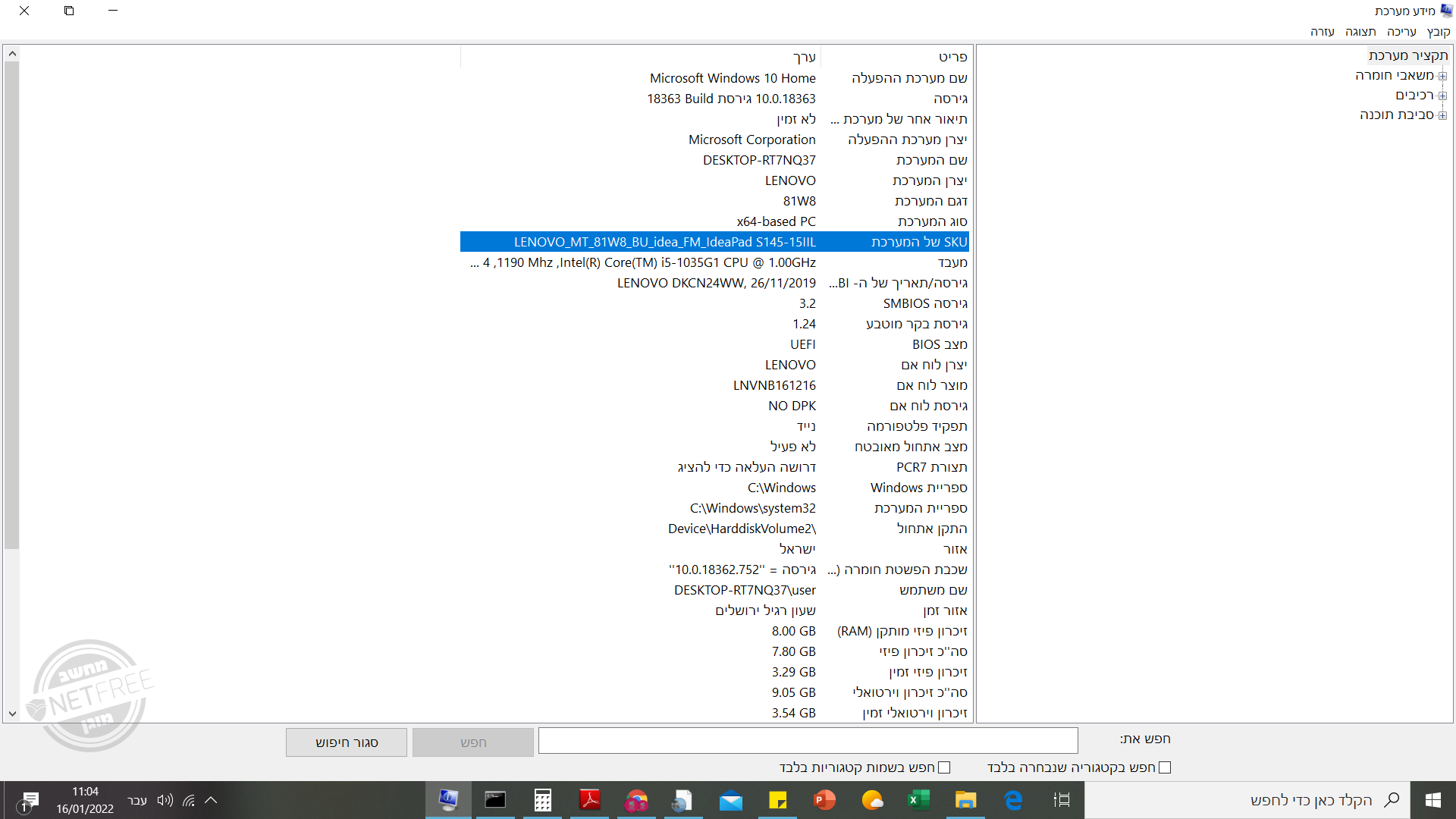Screen dimensions: 1456x819
Task: Open Weather app icon in taskbar
Action: pyautogui.click(x=872, y=800)
